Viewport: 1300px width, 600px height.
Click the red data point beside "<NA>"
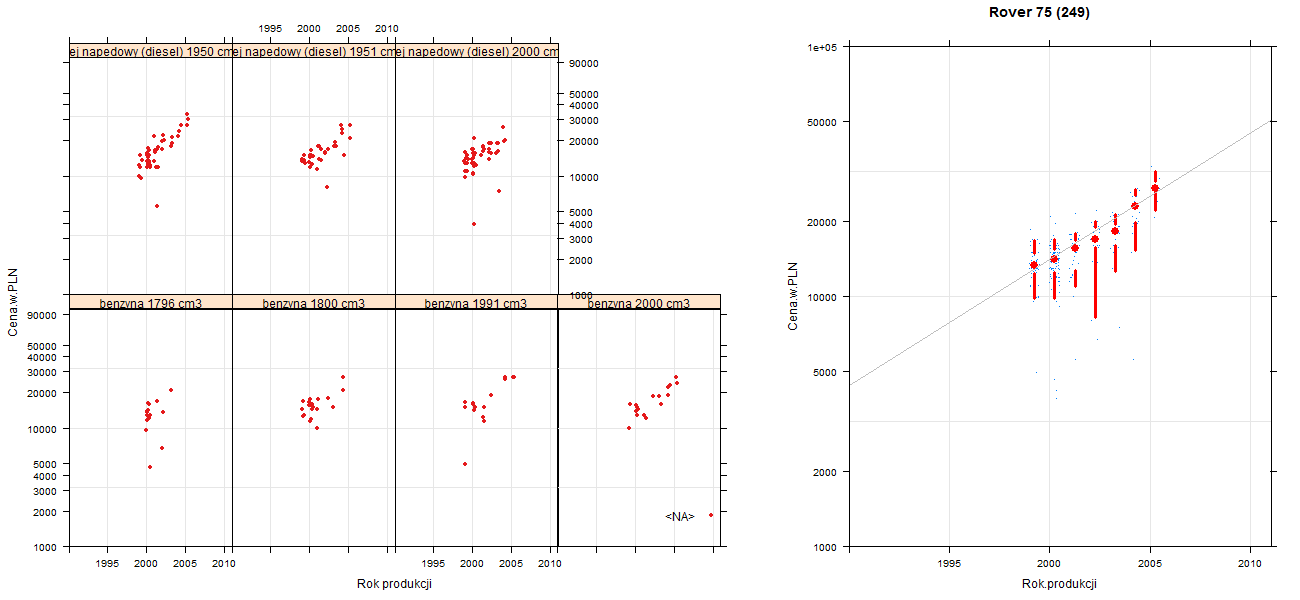[711, 515]
